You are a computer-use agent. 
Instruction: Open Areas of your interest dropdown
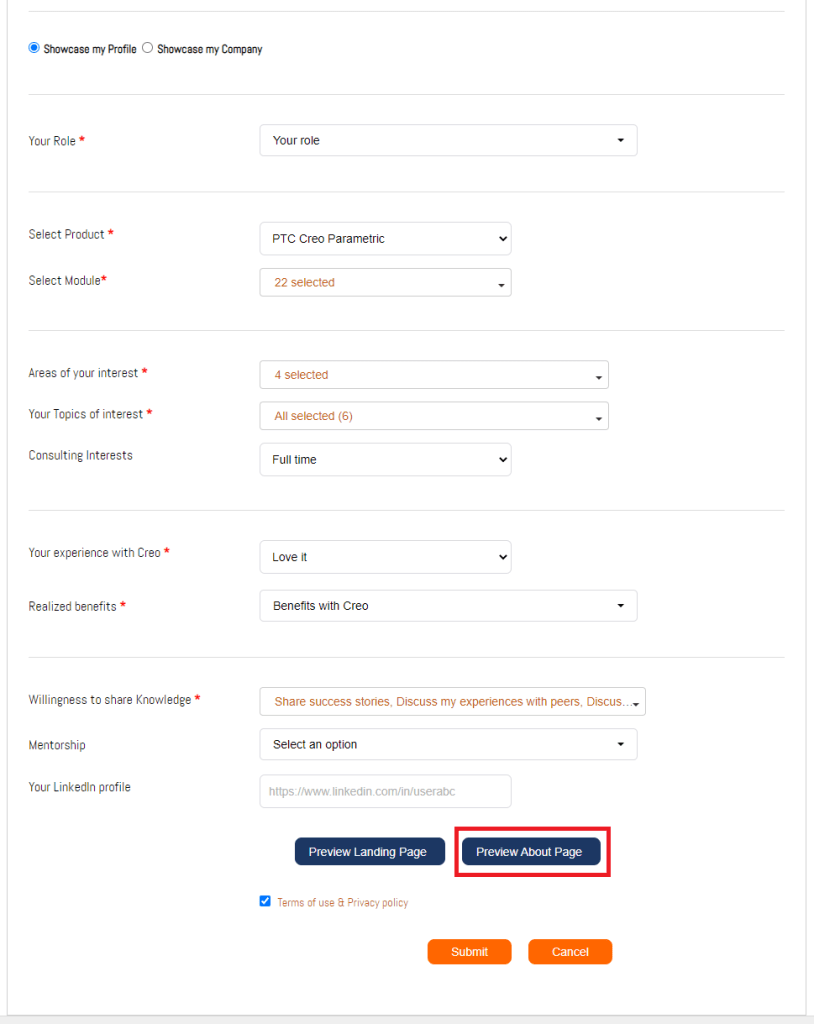(x=433, y=375)
